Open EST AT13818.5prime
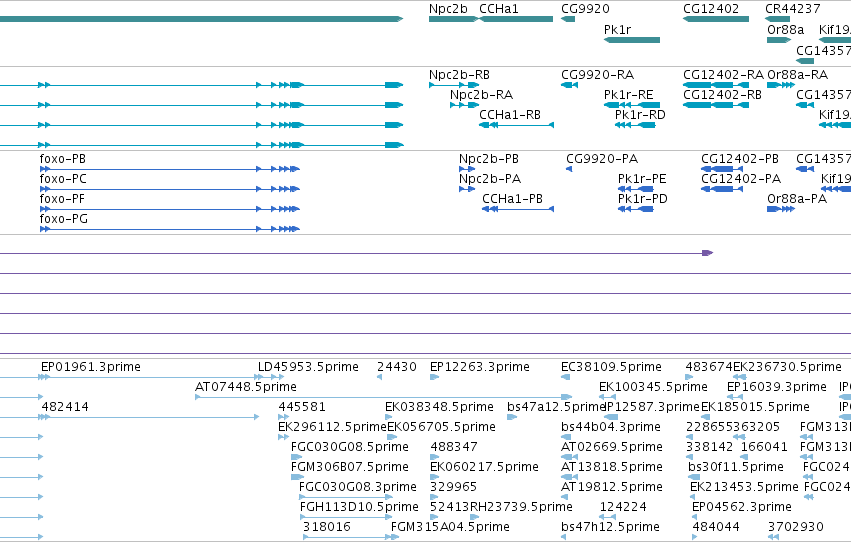 [x=612, y=468]
